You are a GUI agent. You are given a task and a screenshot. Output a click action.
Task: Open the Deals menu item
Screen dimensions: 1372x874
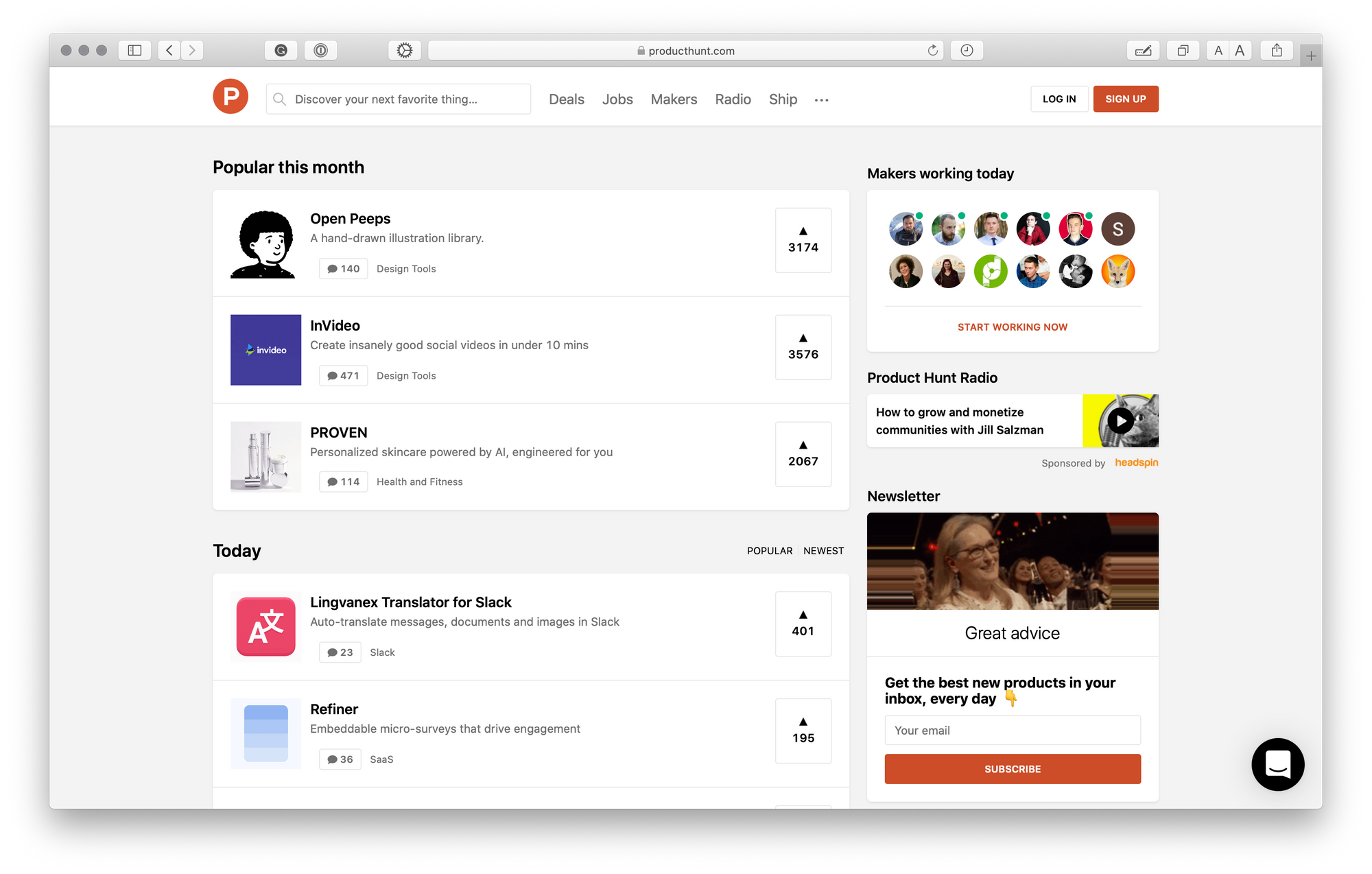tap(566, 99)
